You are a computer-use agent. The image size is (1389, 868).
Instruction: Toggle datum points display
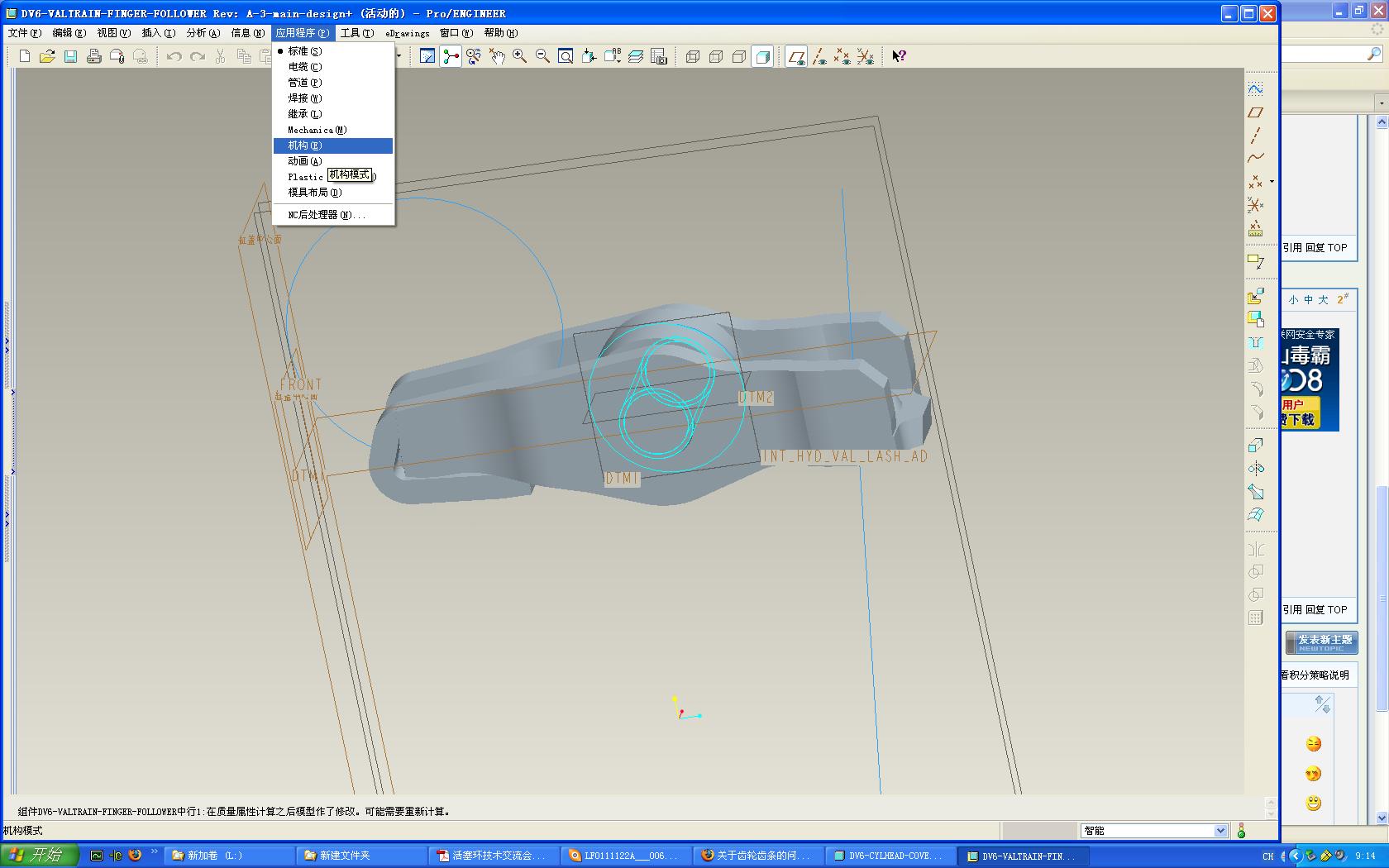click(x=842, y=56)
